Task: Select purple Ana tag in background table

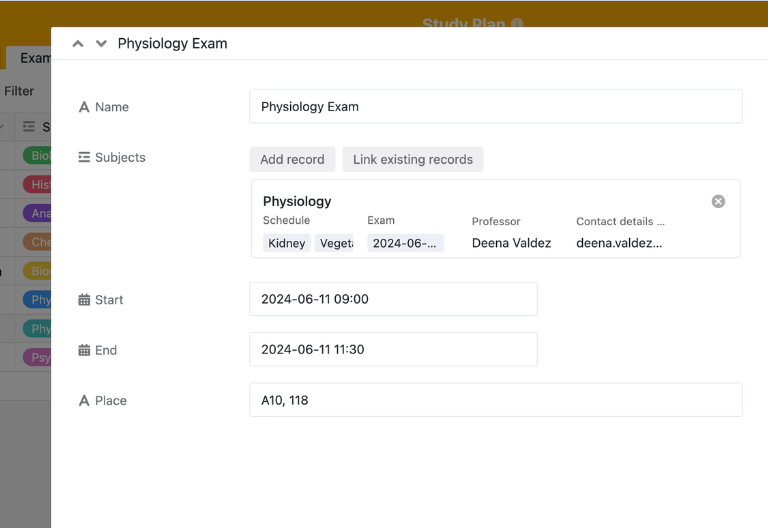Action: click(37, 213)
